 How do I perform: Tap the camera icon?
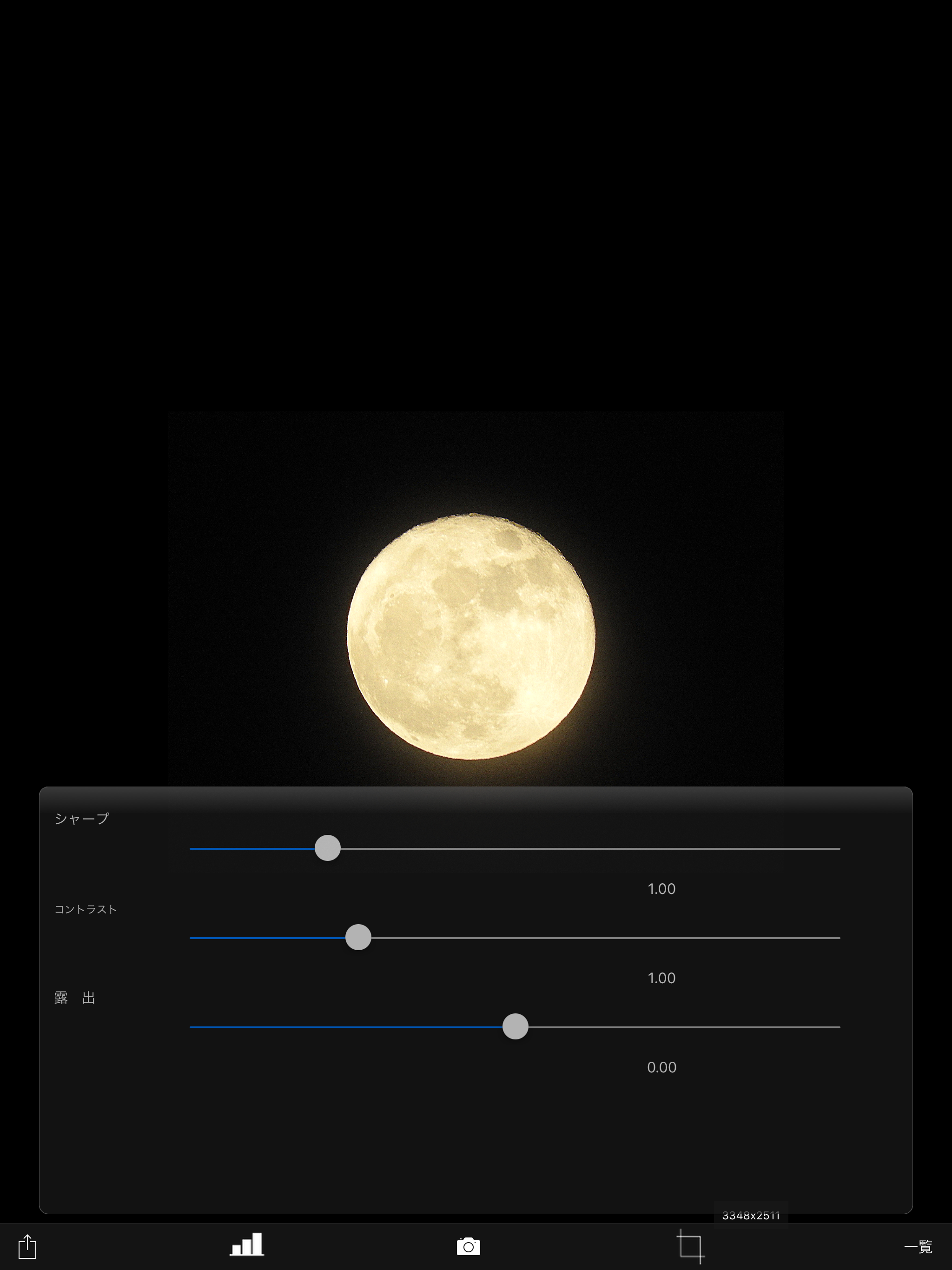coord(468,1246)
